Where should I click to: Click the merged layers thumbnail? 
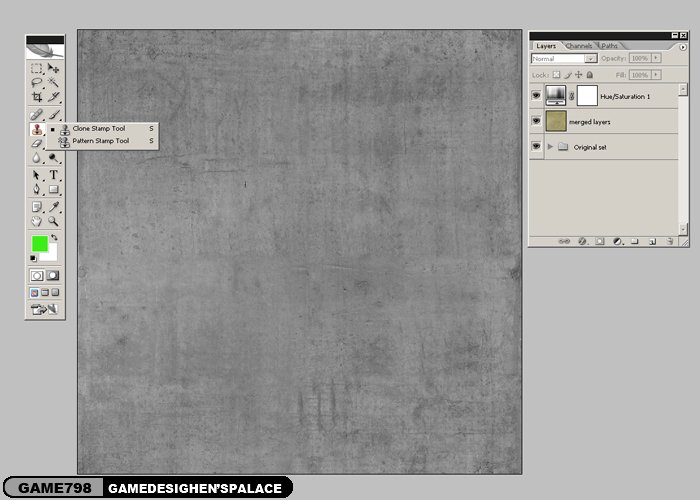coord(556,121)
